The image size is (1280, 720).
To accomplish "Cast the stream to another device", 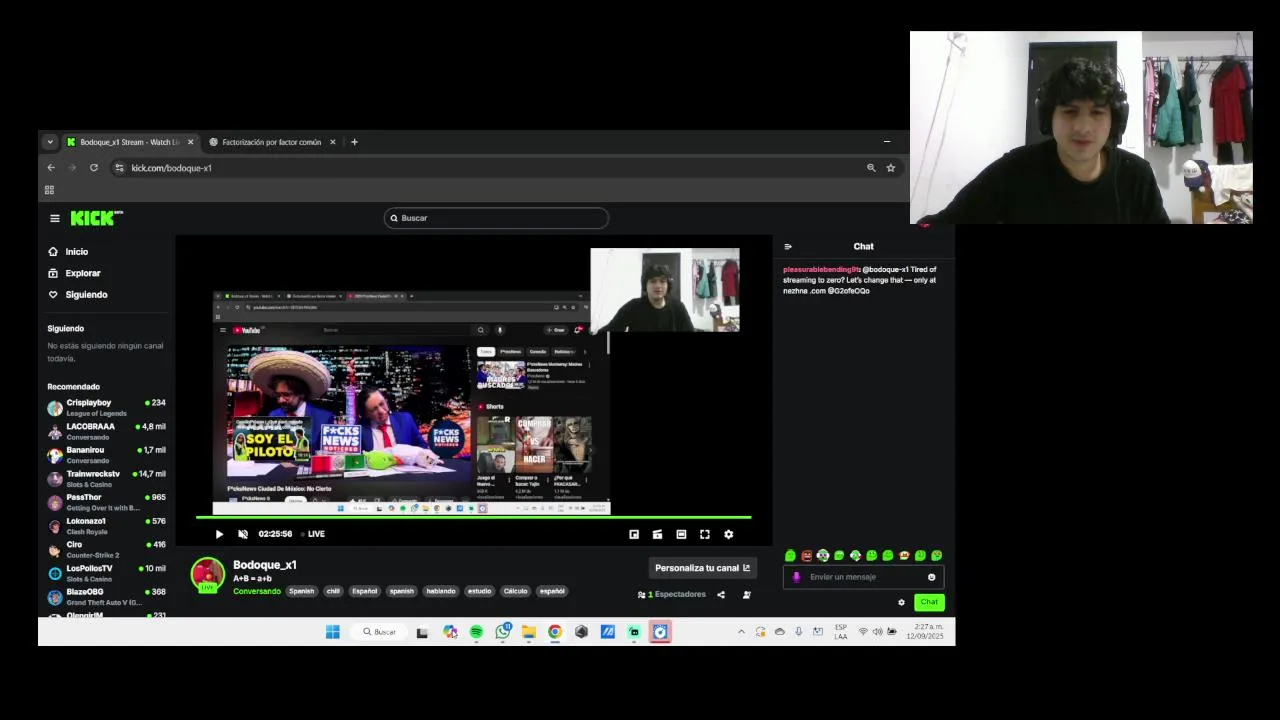I will pos(657,534).
